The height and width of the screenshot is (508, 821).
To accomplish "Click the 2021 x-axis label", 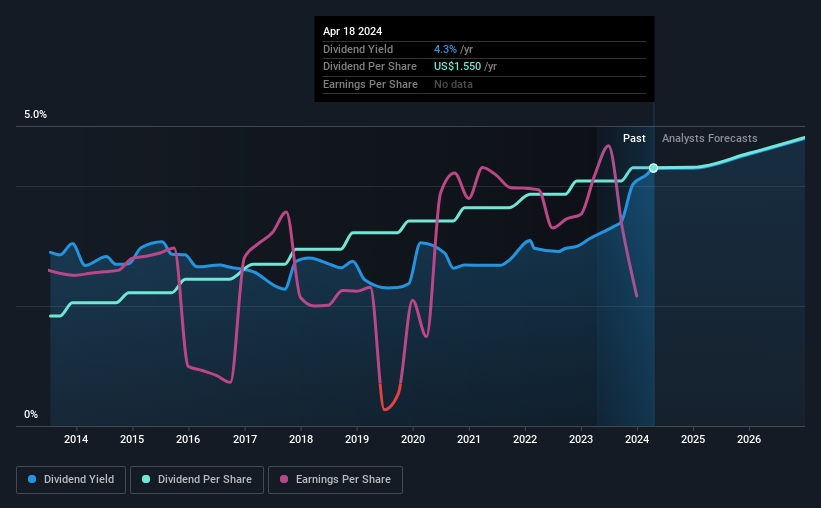I will coord(469,439).
